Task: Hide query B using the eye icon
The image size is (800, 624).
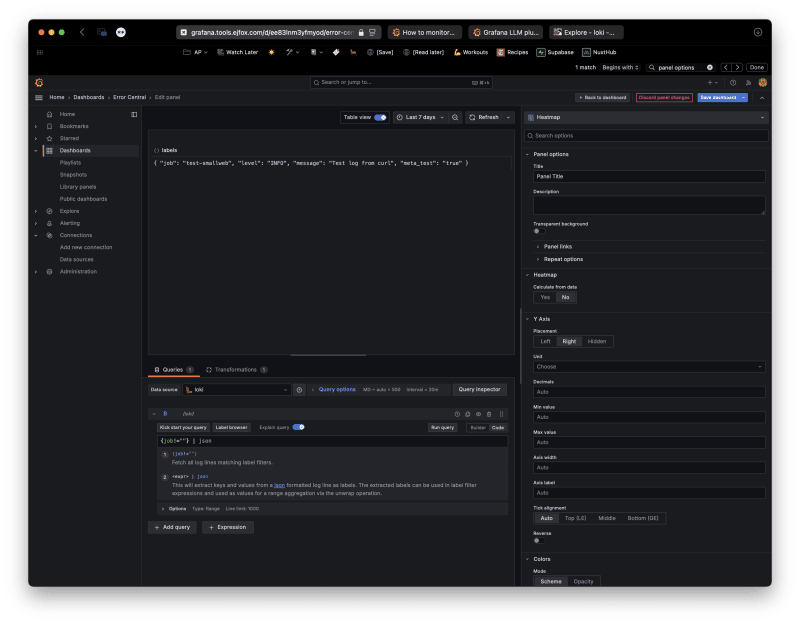Action: click(479, 413)
